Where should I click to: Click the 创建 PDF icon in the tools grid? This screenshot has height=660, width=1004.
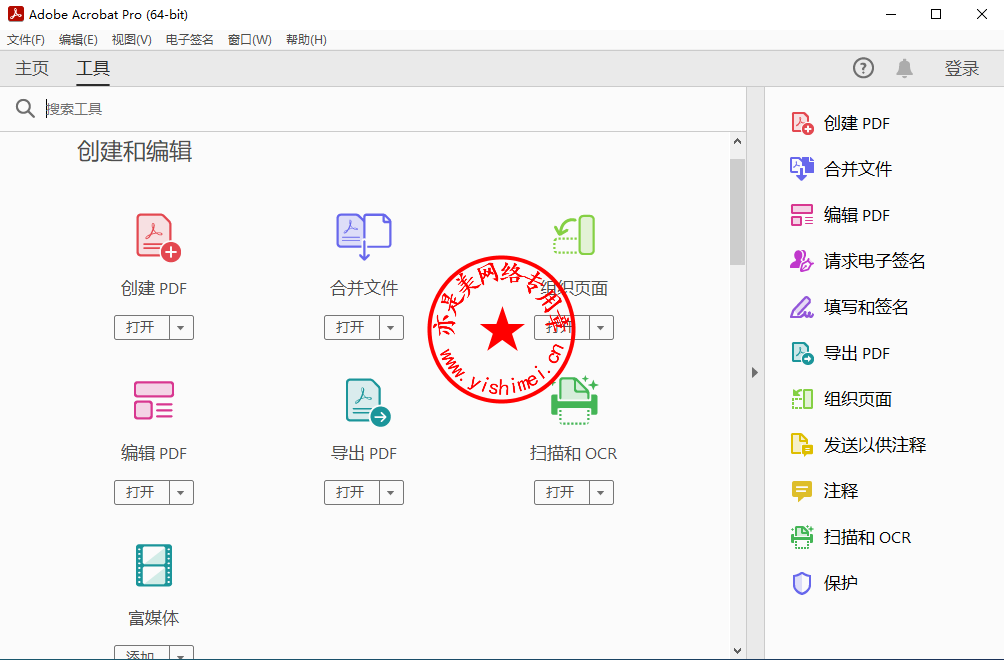[x=158, y=237]
